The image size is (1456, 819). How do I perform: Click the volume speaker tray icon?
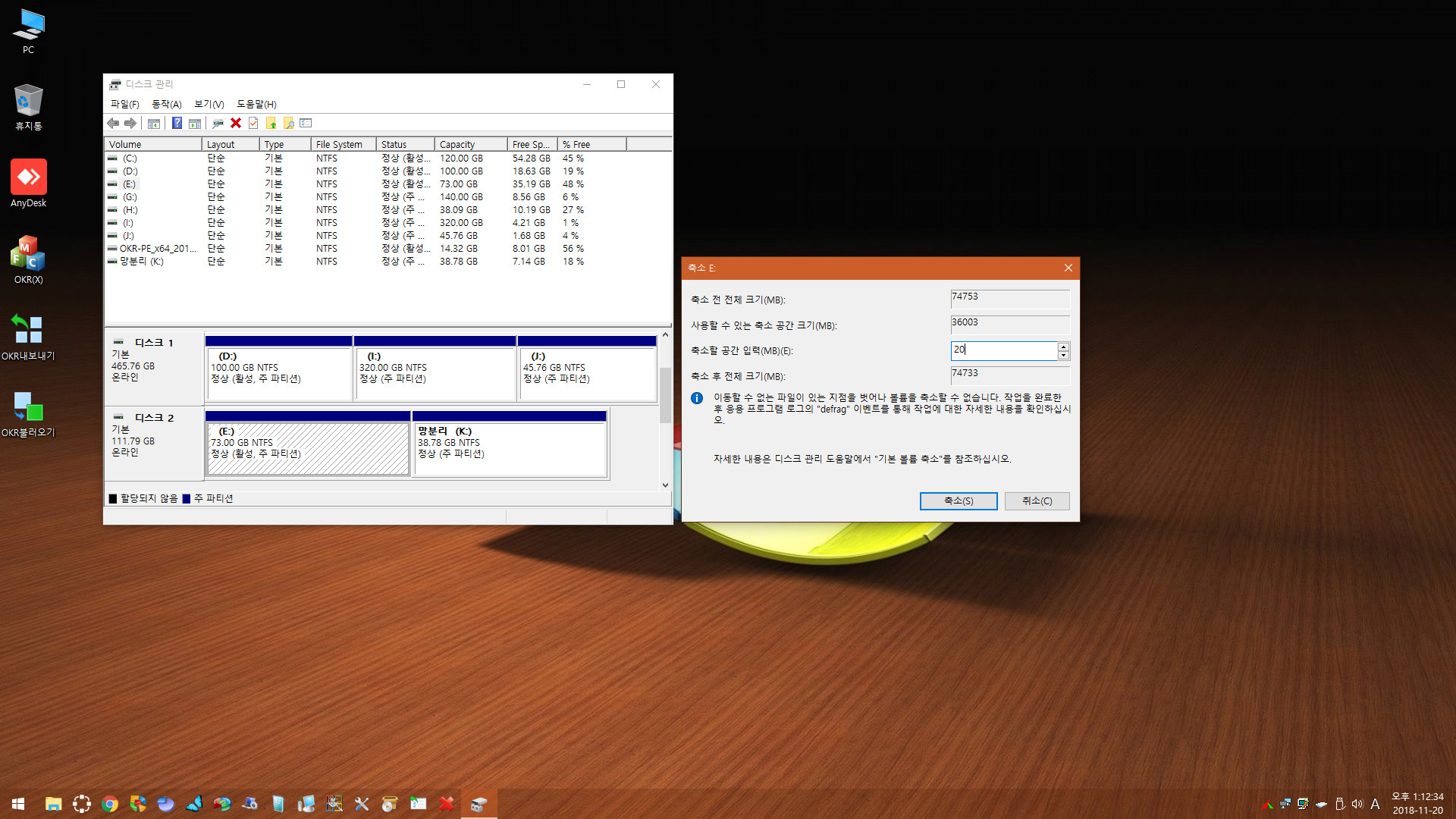click(1357, 804)
